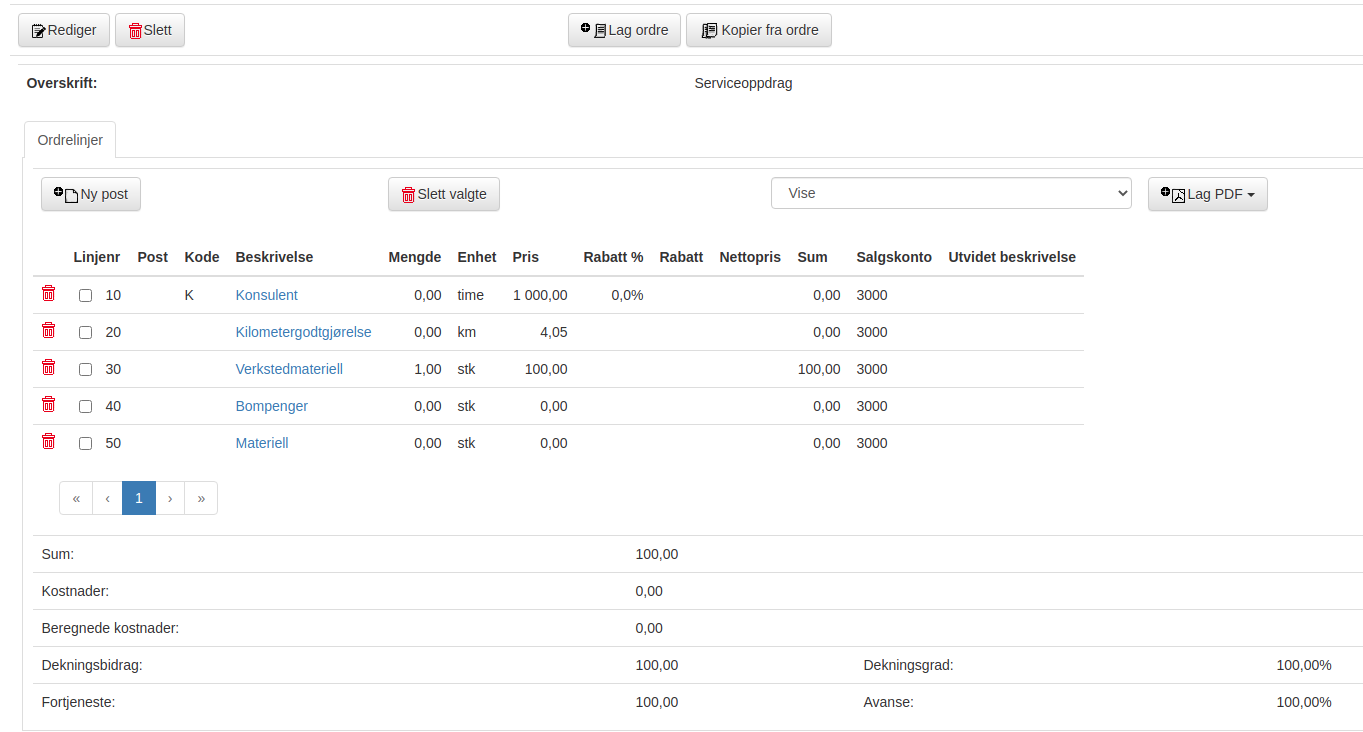Delete the Kilometergodtgjørelse line with trash icon
1363x732 pixels.
point(48,330)
